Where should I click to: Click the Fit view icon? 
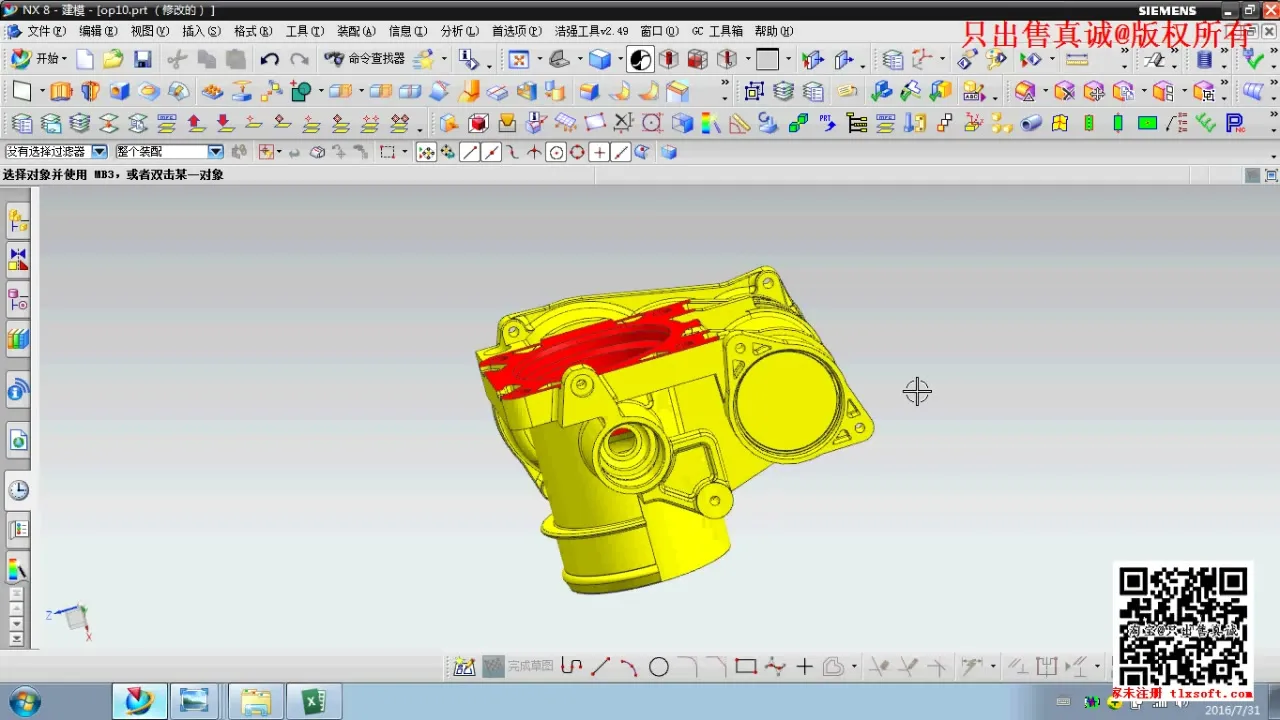coord(518,59)
